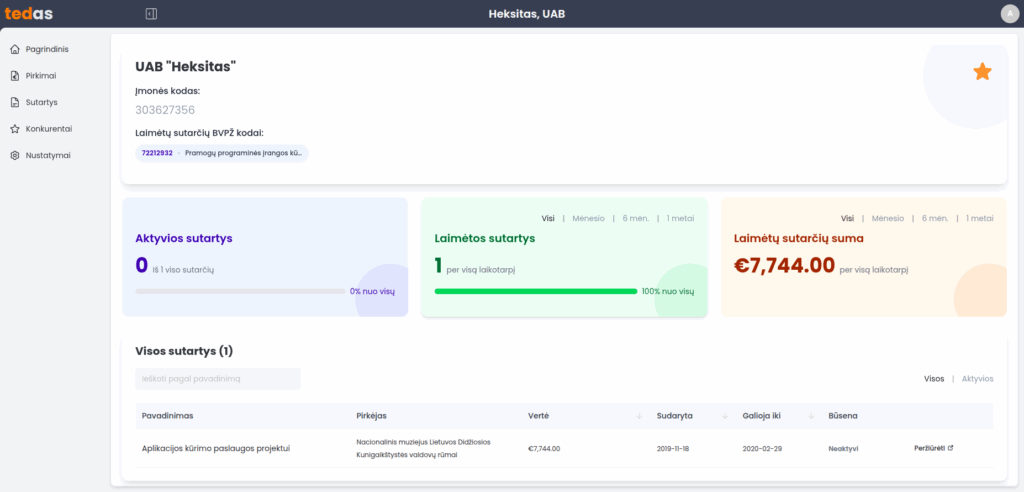The image size is (1024, 492).
Task: Select Visi filter in Laimėtos sutartys card
Action: click(548, 219)
